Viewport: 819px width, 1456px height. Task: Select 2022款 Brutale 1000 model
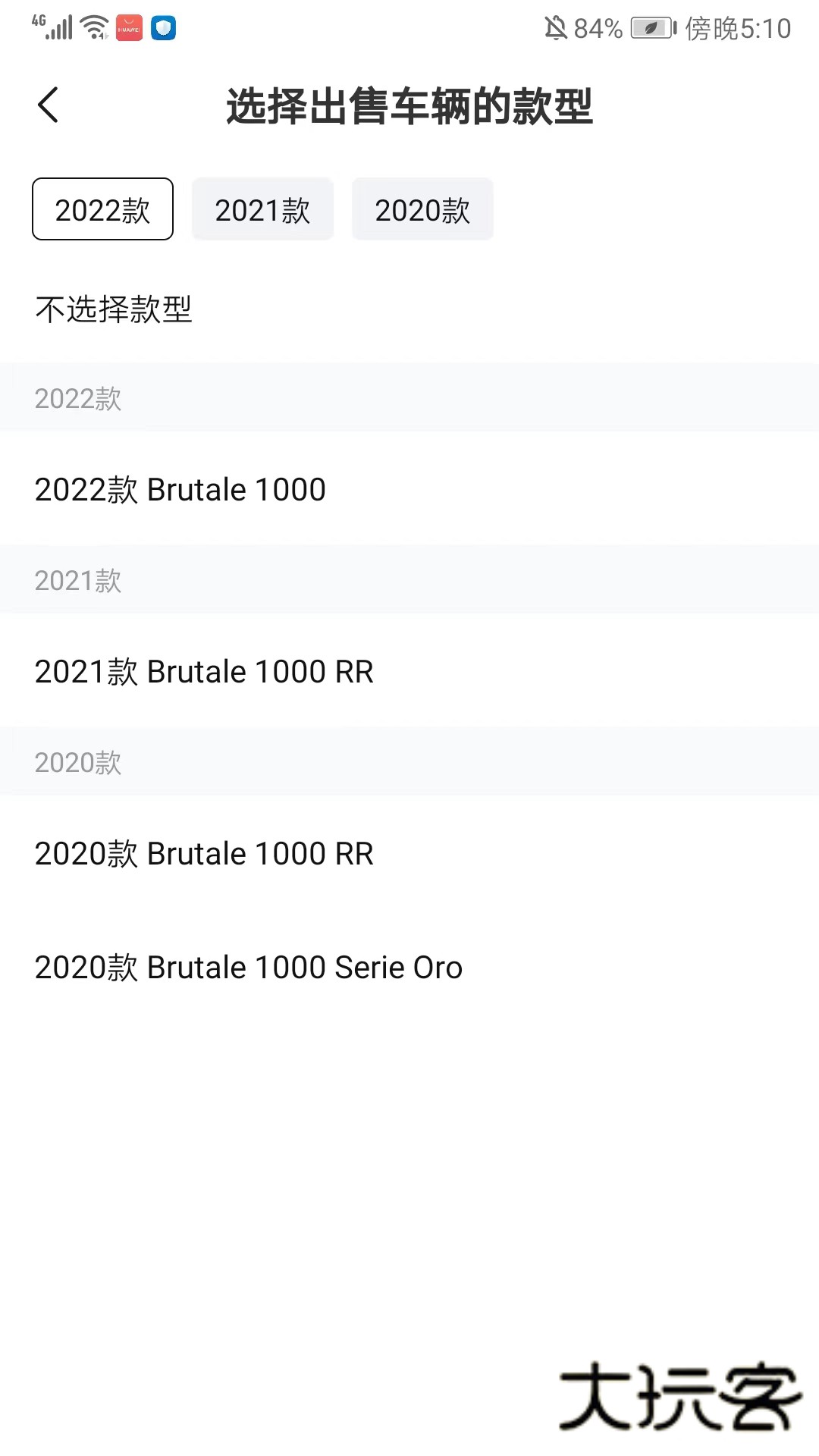[180, 490]
